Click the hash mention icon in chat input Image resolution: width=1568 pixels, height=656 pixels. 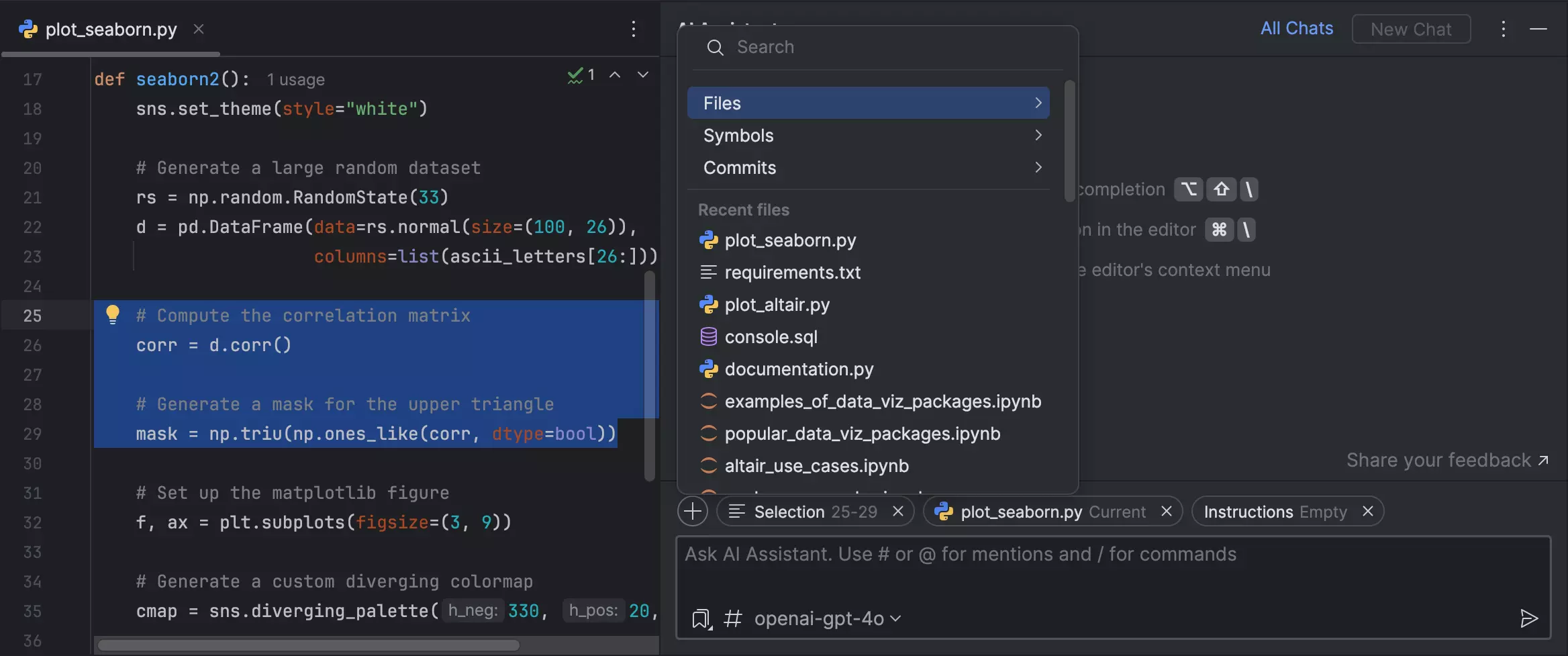click(732, 618)
